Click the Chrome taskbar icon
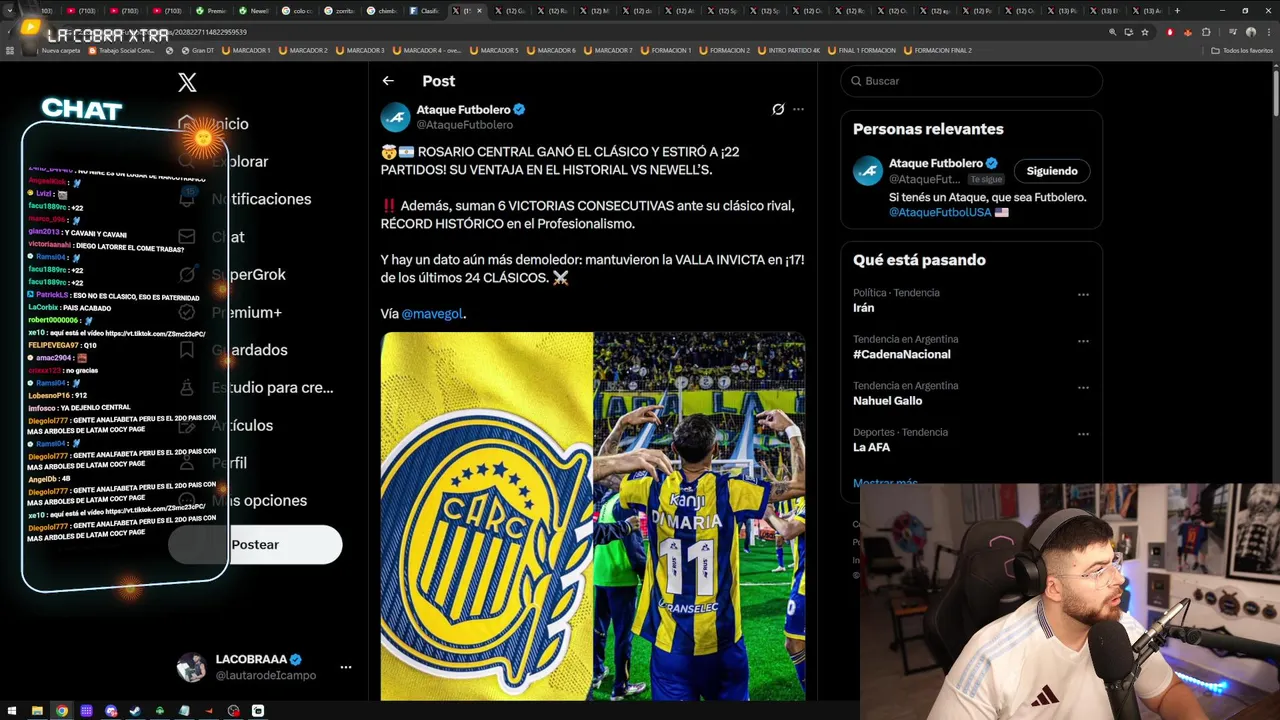 tap(62, 711)
